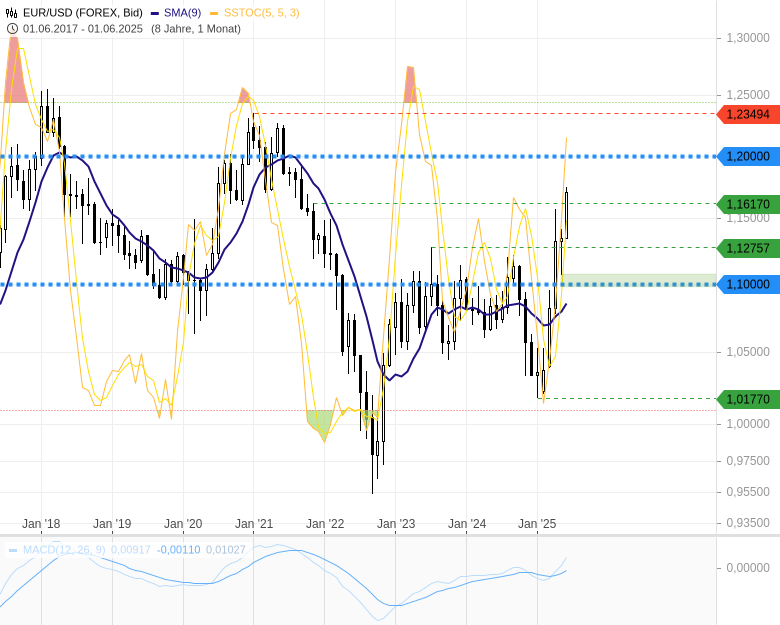Screen dimensions: 780x625
Task: Click the 1,05000 axis value
Action: coord(748,352)
